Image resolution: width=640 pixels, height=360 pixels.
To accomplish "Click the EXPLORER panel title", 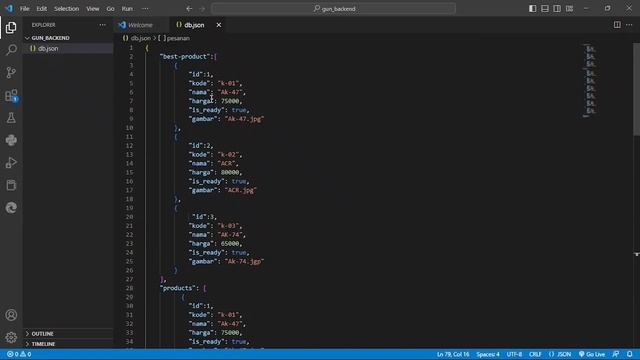I will click(43, 25).
